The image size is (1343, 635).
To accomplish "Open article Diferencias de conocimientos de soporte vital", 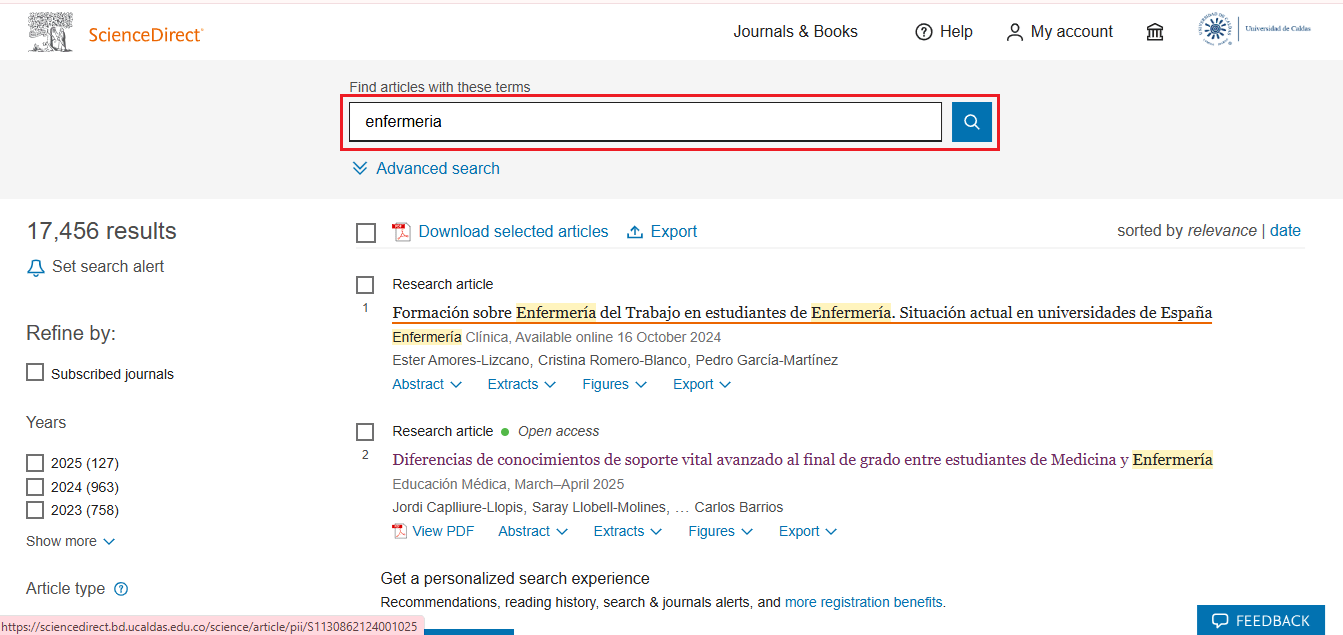I will pos(802,460).
